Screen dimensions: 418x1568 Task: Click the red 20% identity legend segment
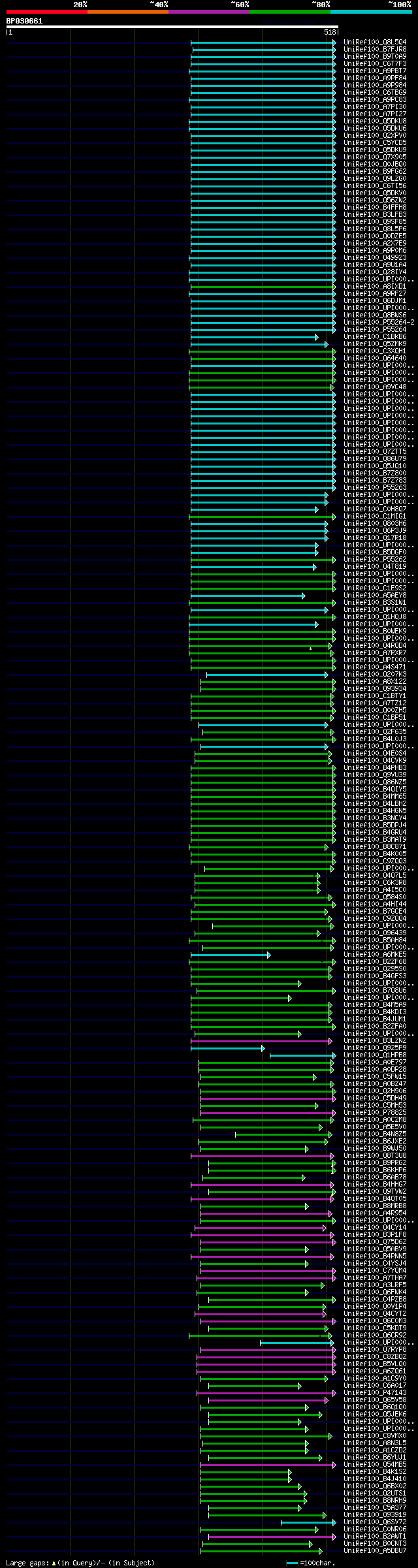[46, 12]
